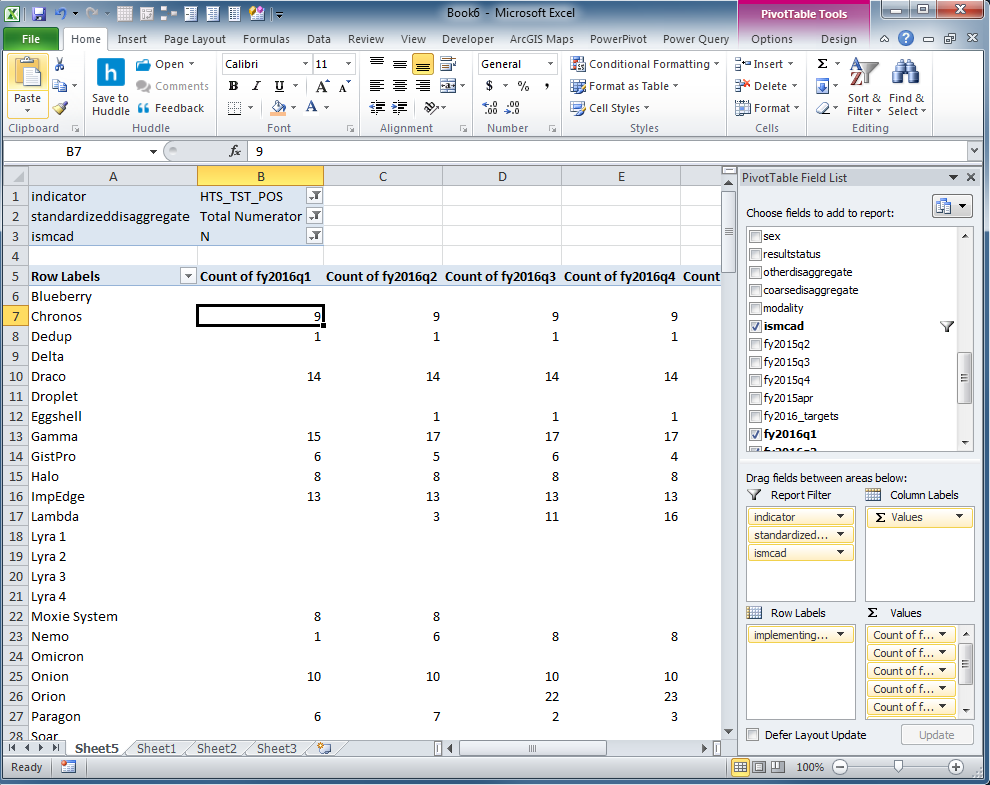
Task: Click Cell Styles button
Action: pos(610,108)
